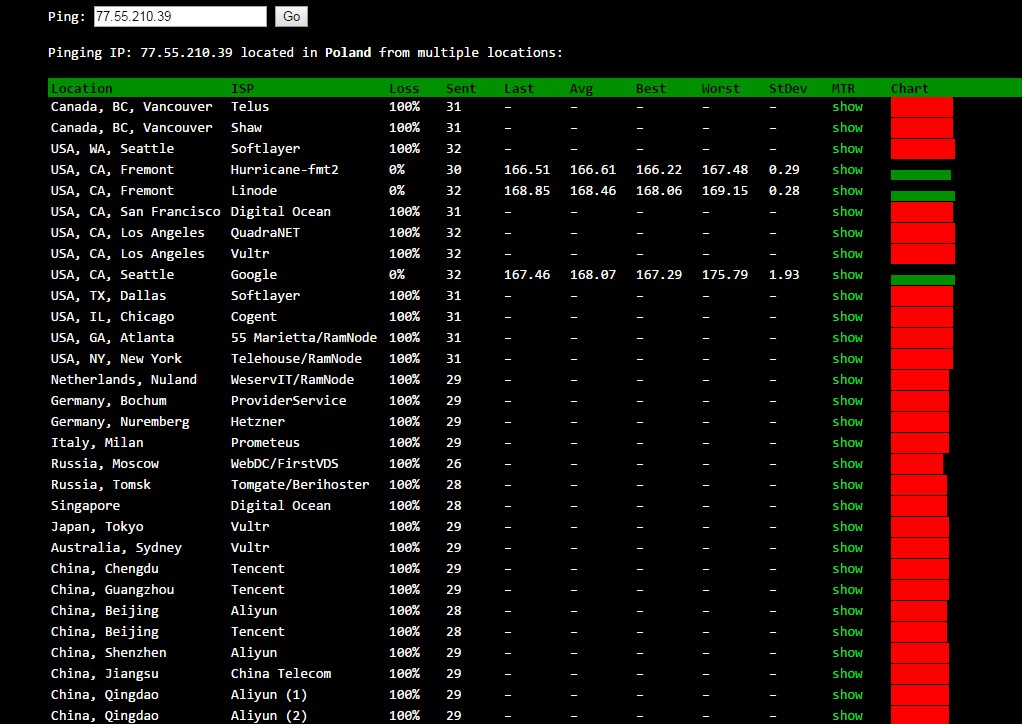Image resolution: width=1022 pixels, height=724 pixels.
Task: Click the green chart bar for Linode
Action: tap(922, 196)
